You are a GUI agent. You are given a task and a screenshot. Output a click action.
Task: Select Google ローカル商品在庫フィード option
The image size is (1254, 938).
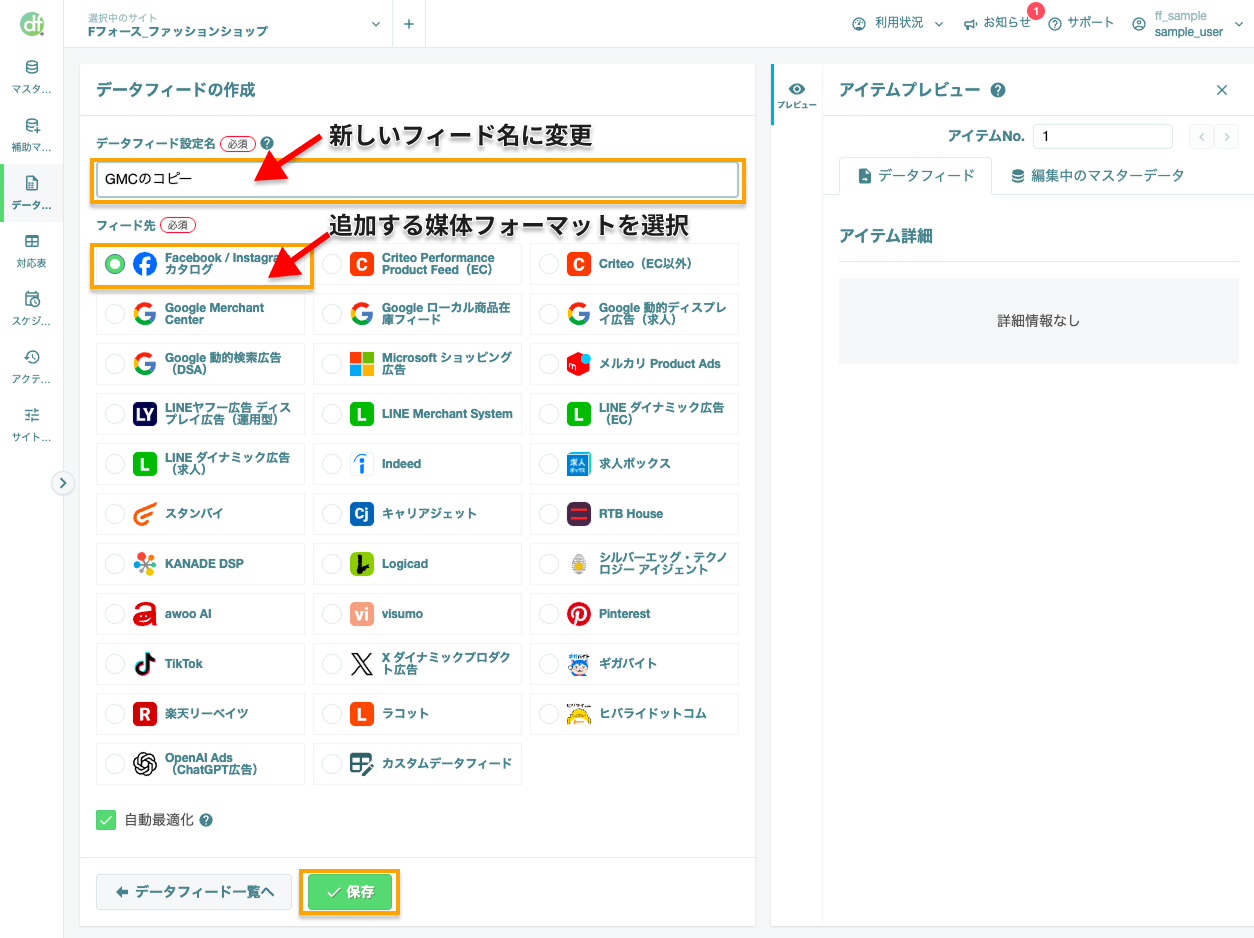point(418,314)
